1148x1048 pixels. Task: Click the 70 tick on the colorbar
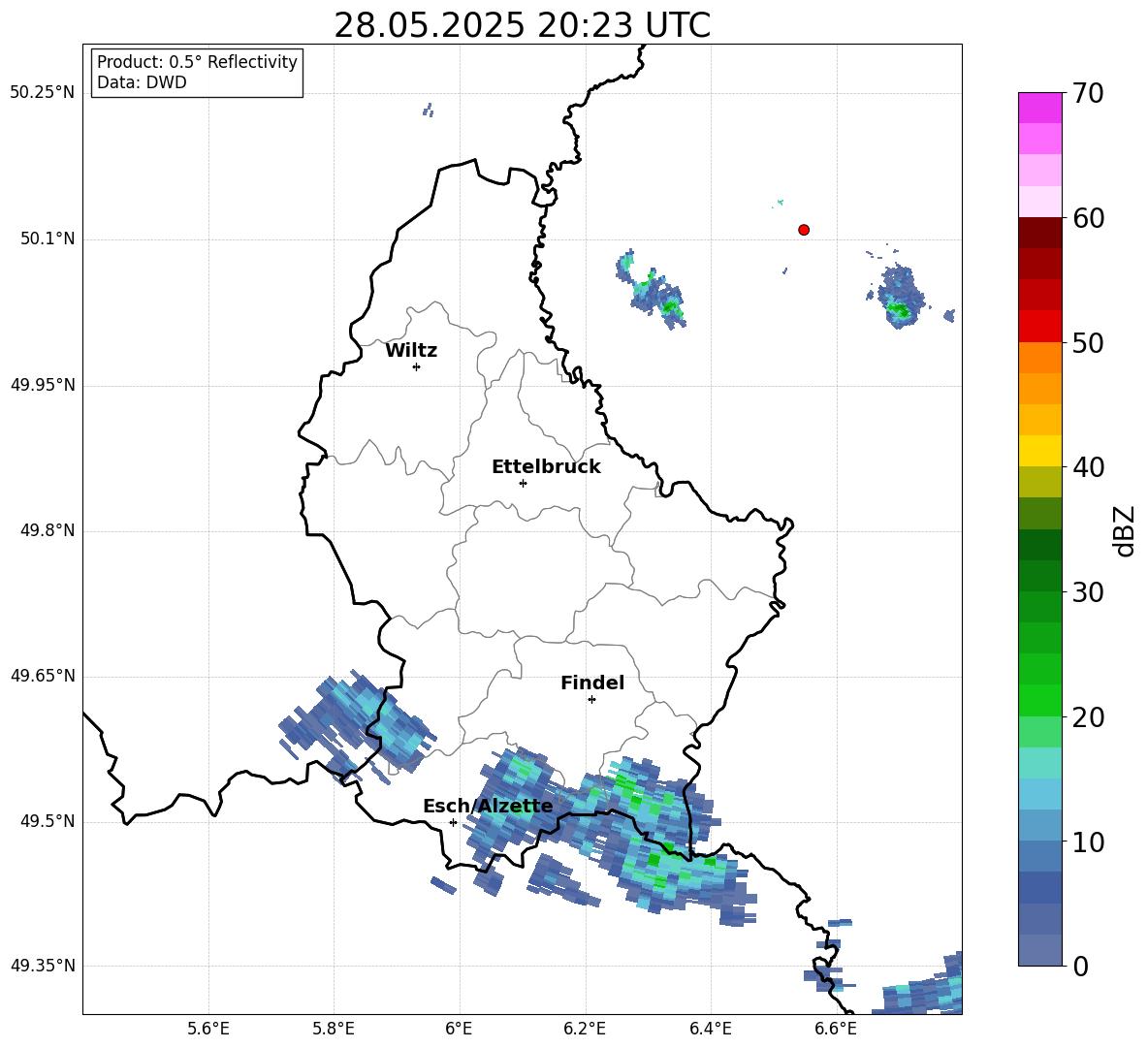[x=1088, y=94]
